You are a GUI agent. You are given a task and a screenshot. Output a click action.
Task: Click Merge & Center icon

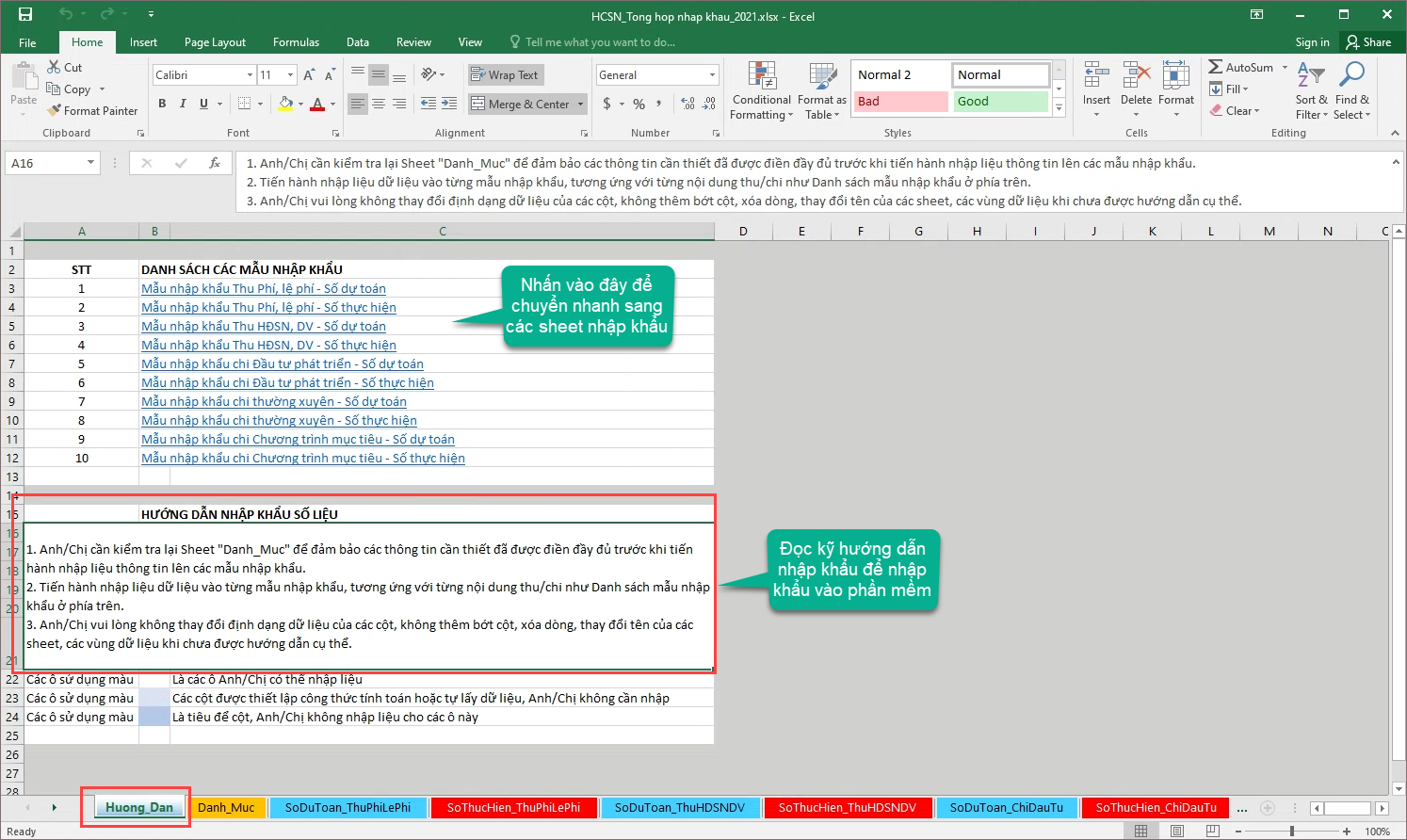click(478, 104)
